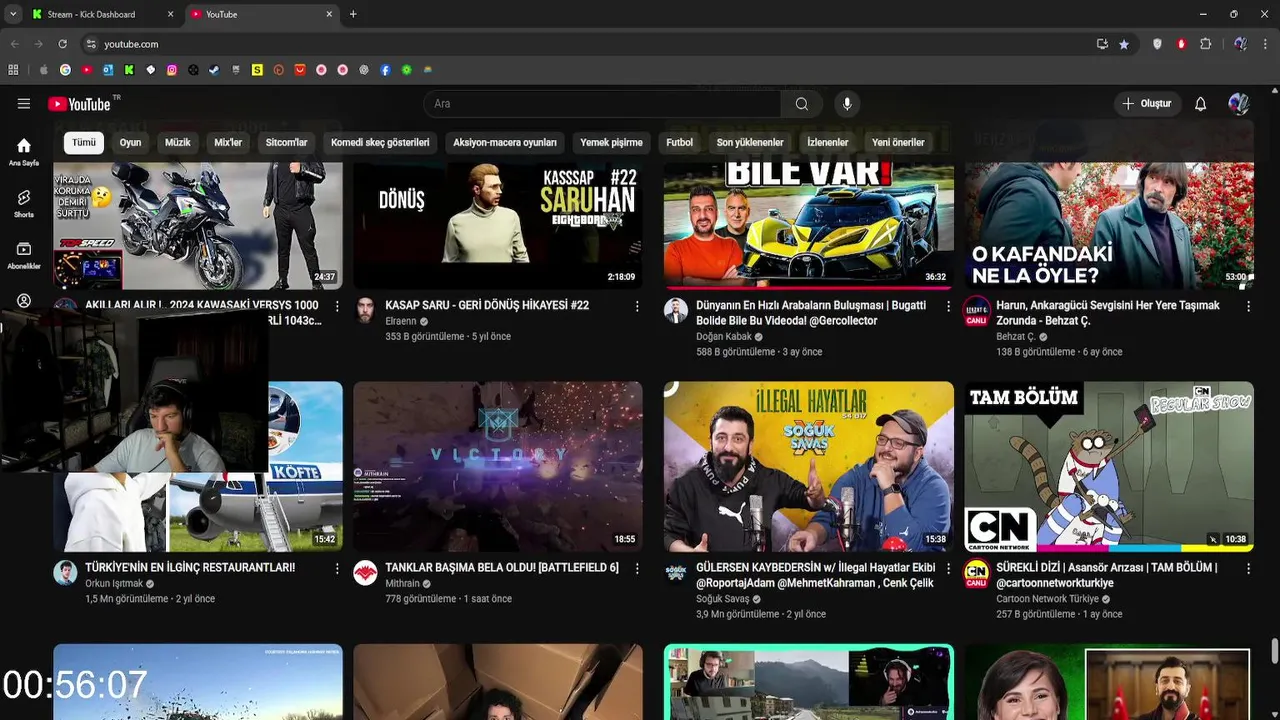Open Abonelikler subscriptions in sidebar
This screenshot has height=720, width=1280.
click(x=24, y=255)
